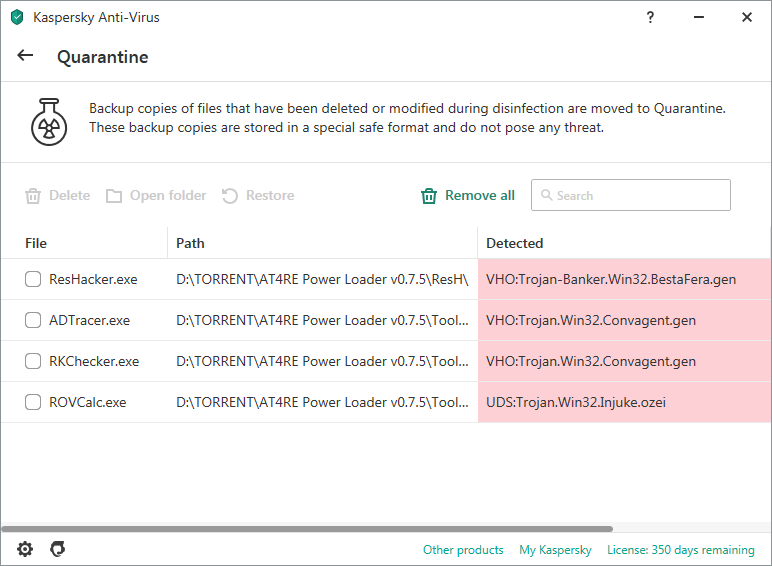Click ADTracer.exe's VHO:Trojan.Win32.Convagent.gen cell
772x566 pixels.
[624, 320]
